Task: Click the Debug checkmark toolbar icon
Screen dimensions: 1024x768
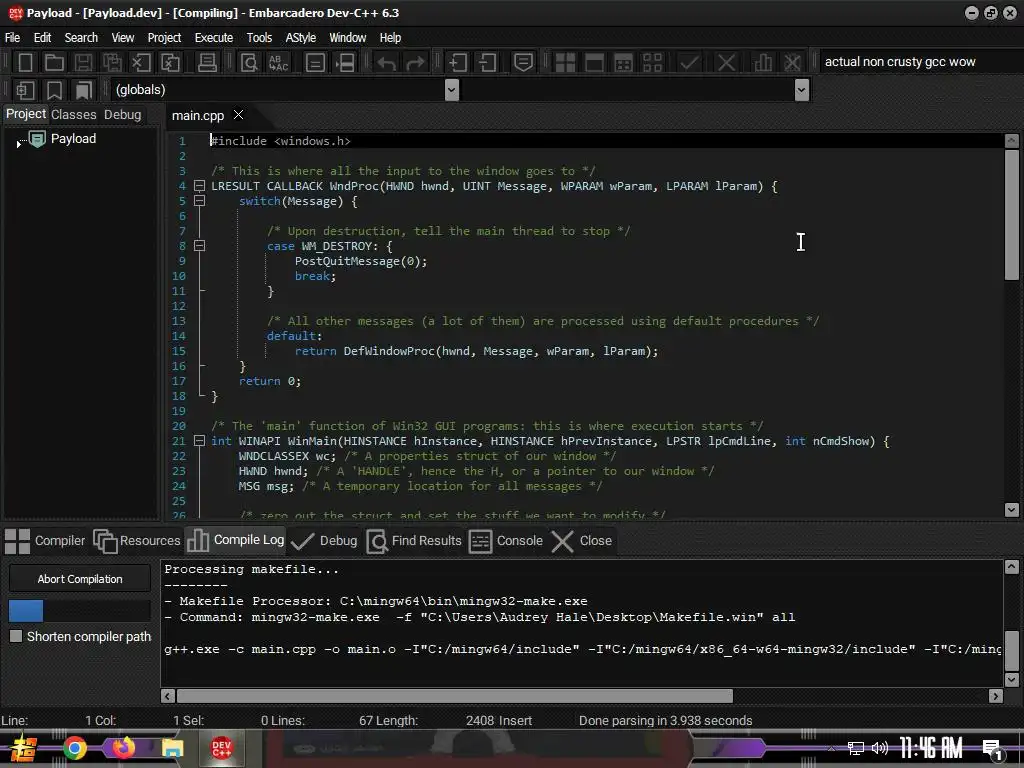Action: tap(689, 62)
